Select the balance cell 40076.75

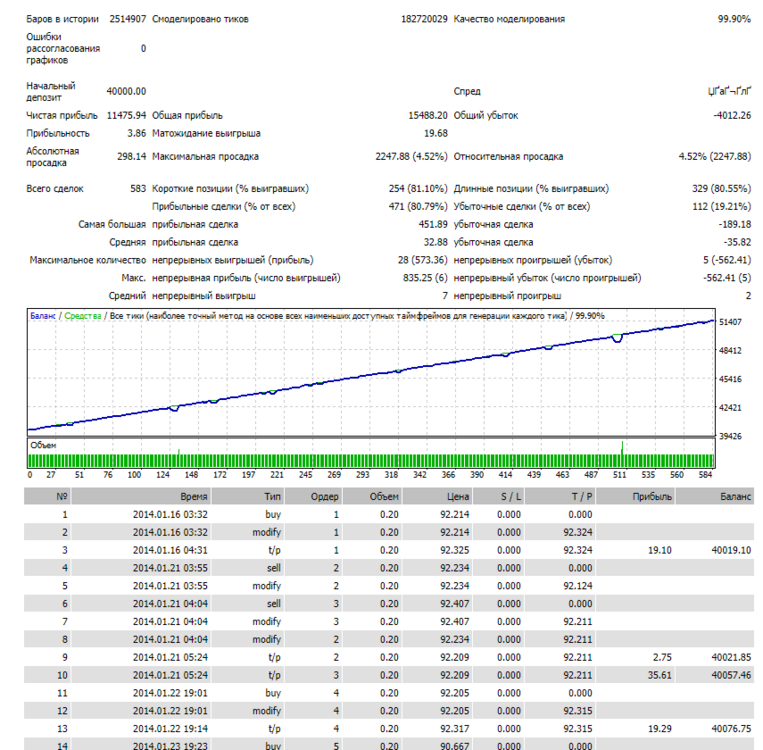731,729
